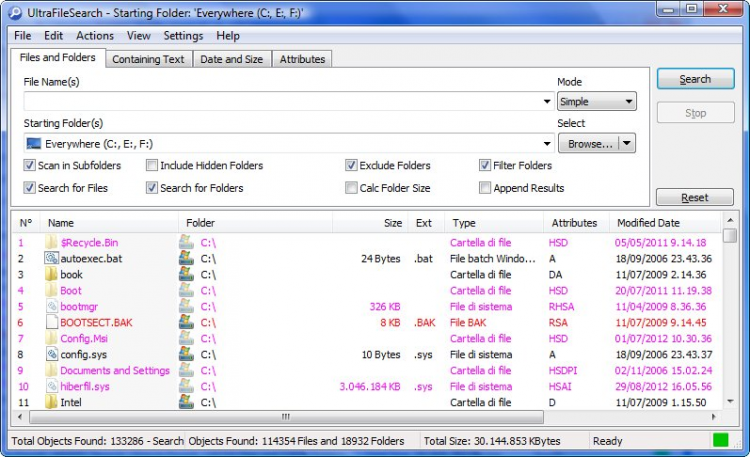This screenshot has width=750, height=457.
Task: Switch to the Date and Size tab
Action: [x=232, y=59]
